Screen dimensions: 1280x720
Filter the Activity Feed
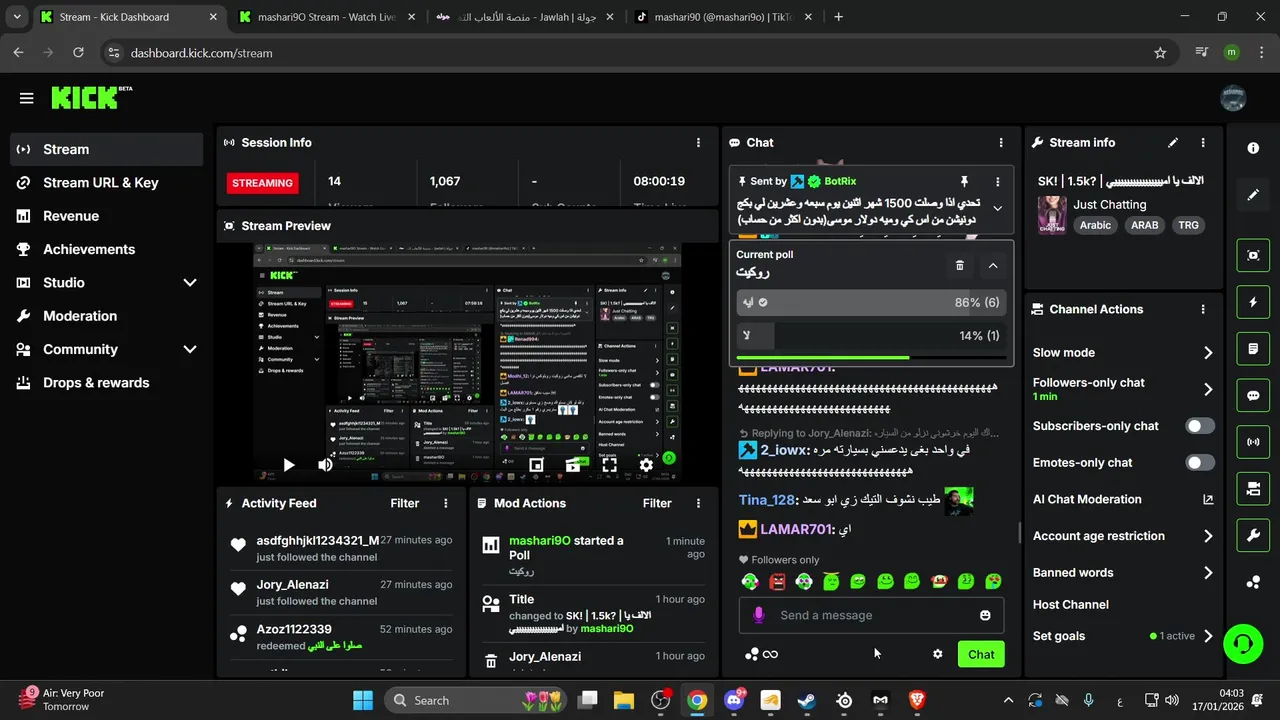click(x=405, y=503)
